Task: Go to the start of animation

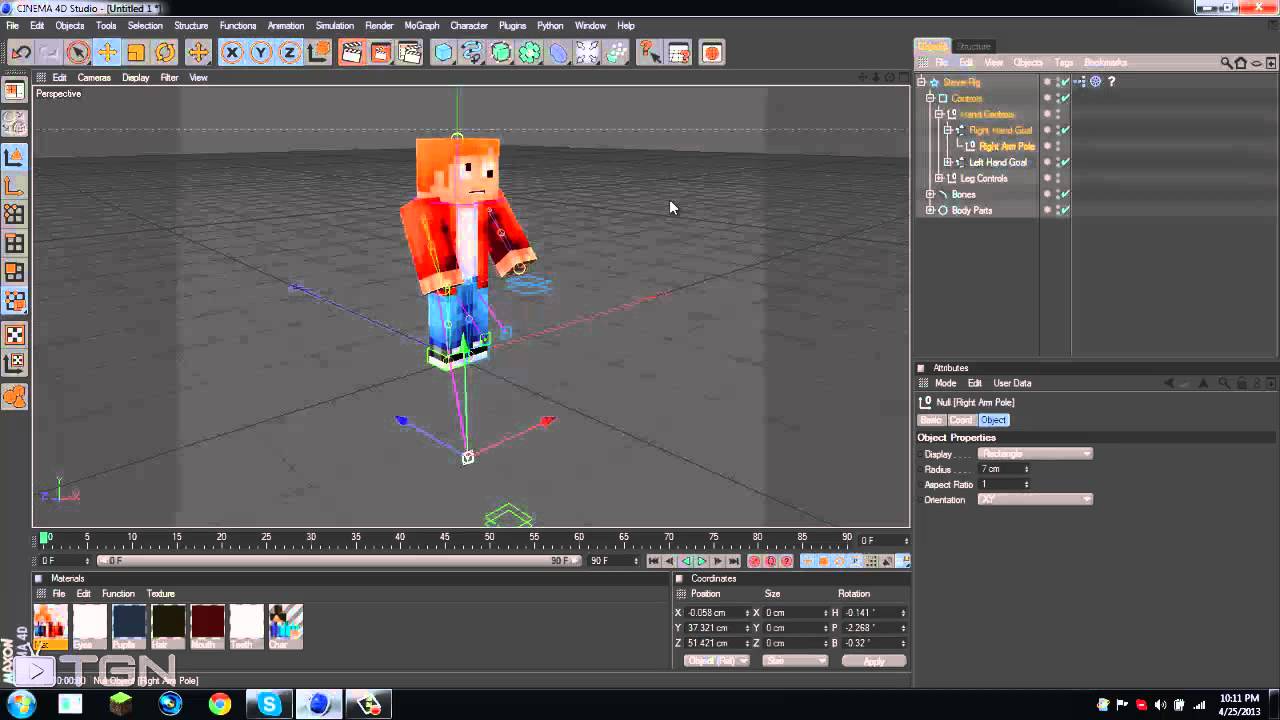Action: point(653,561)
